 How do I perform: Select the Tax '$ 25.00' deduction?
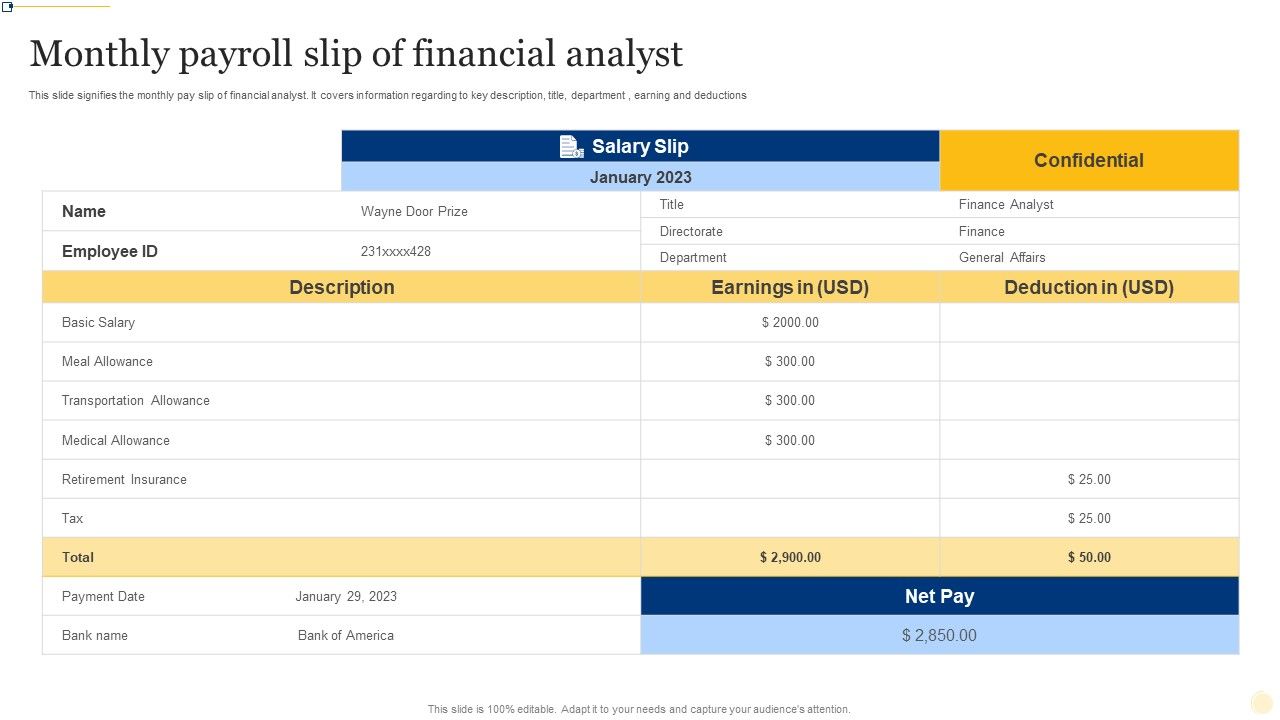tap(1089, 518)
